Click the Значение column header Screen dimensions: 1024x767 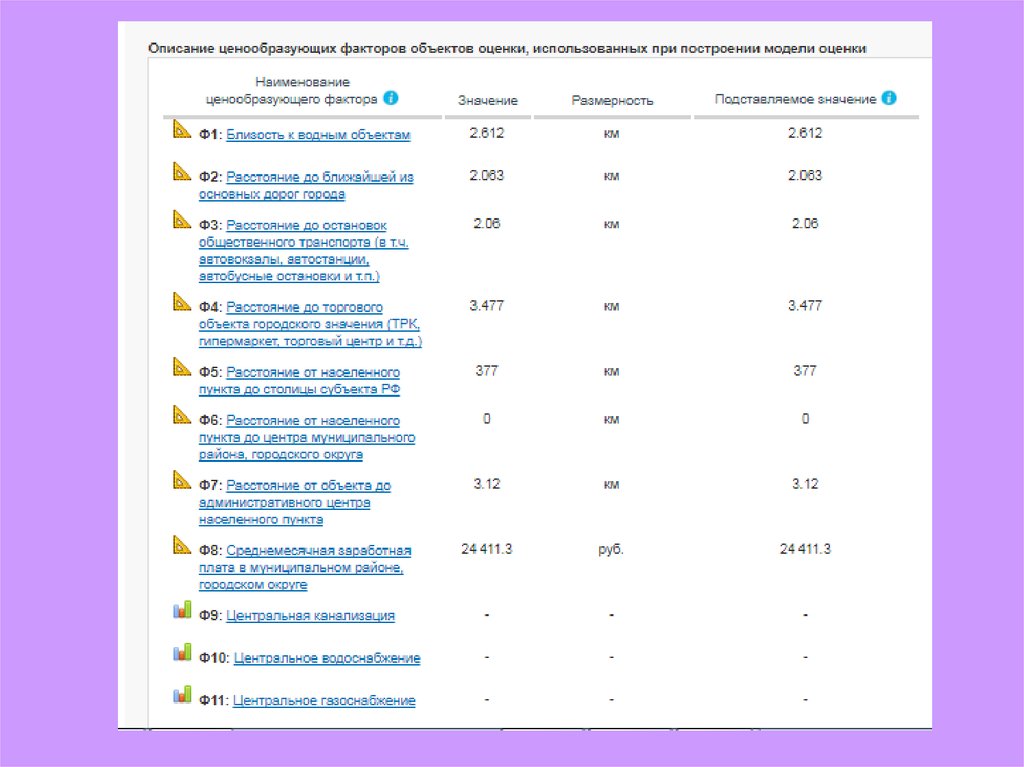tap(487, 101)
